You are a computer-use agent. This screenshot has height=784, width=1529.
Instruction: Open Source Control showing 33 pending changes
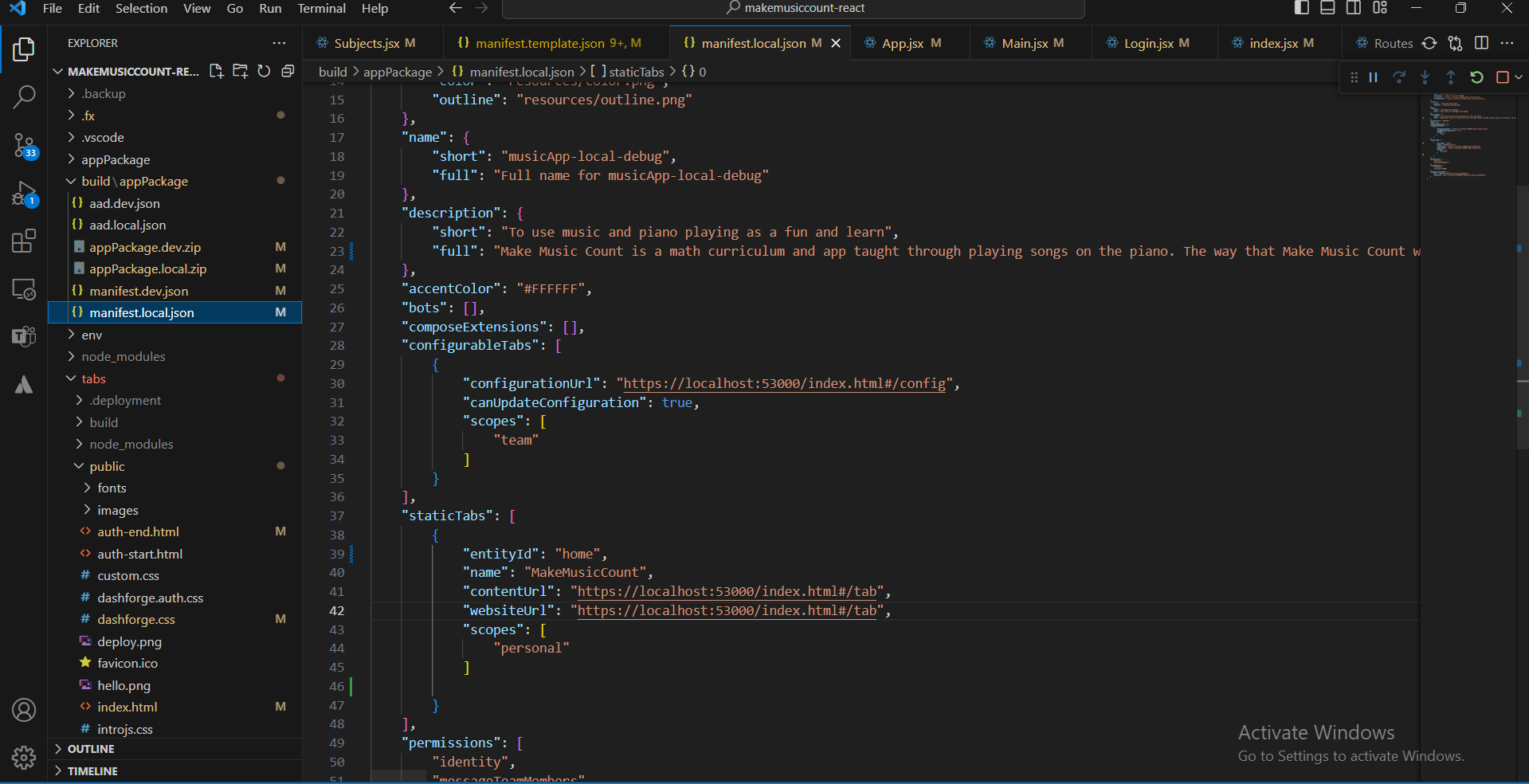(24, 146)
